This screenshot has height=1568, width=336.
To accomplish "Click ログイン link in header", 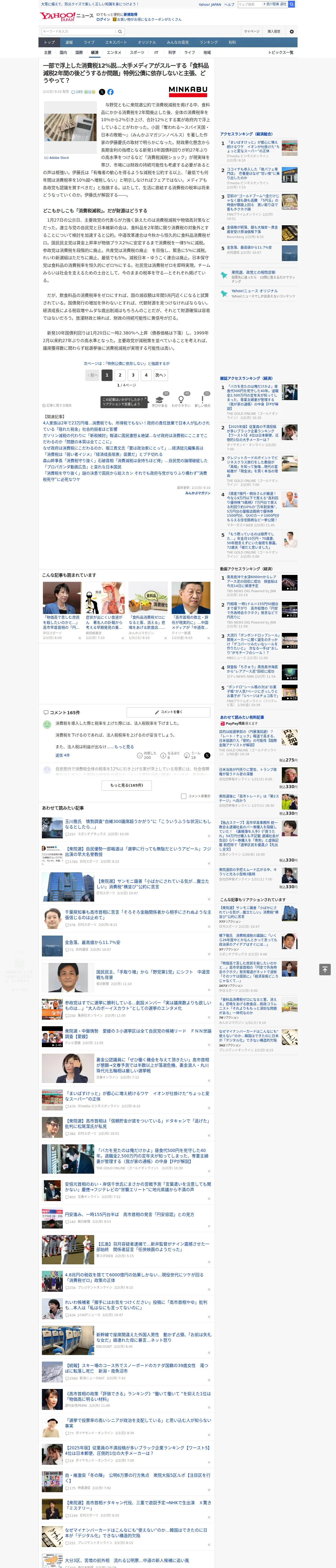I will click(103, 20).
